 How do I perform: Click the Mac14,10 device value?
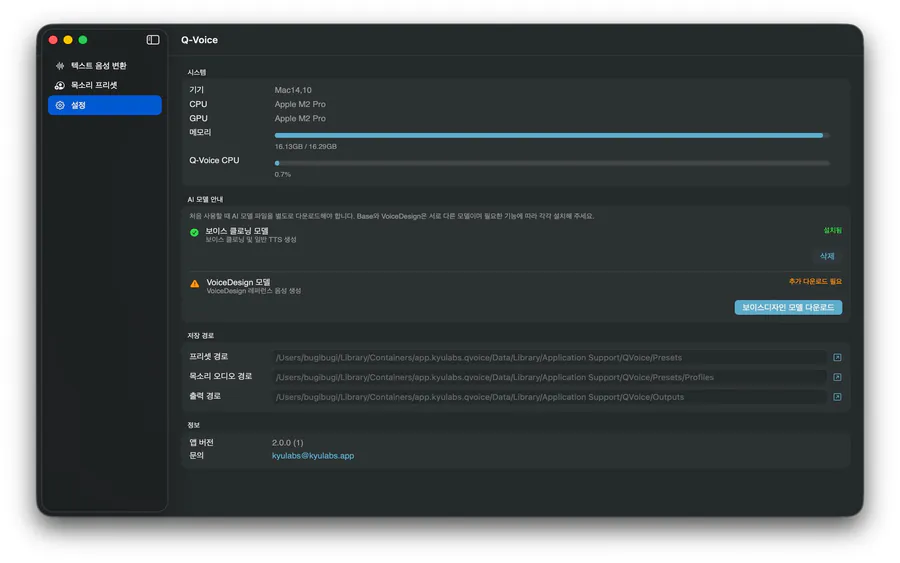tap(293, 90)
